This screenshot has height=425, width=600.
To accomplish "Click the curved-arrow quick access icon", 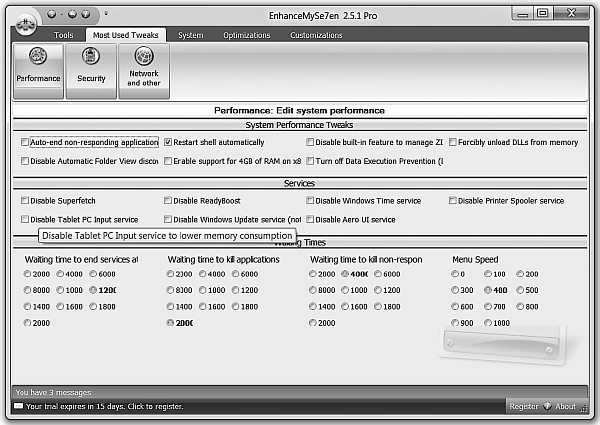I will click(x=72, y=14).
